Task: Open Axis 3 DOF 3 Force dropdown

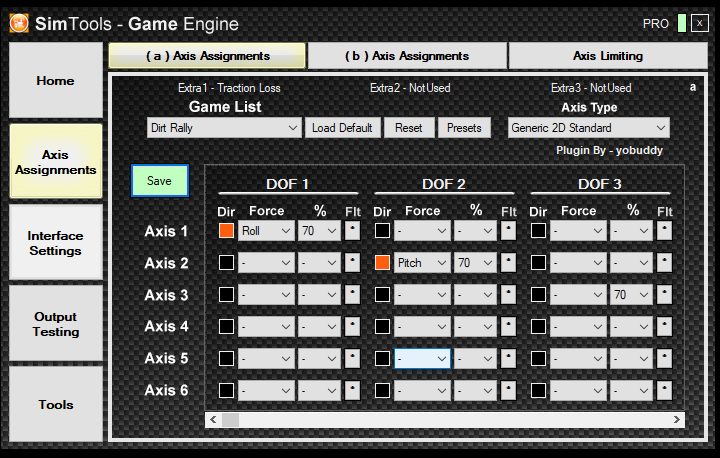Action: tap(579, 294)
